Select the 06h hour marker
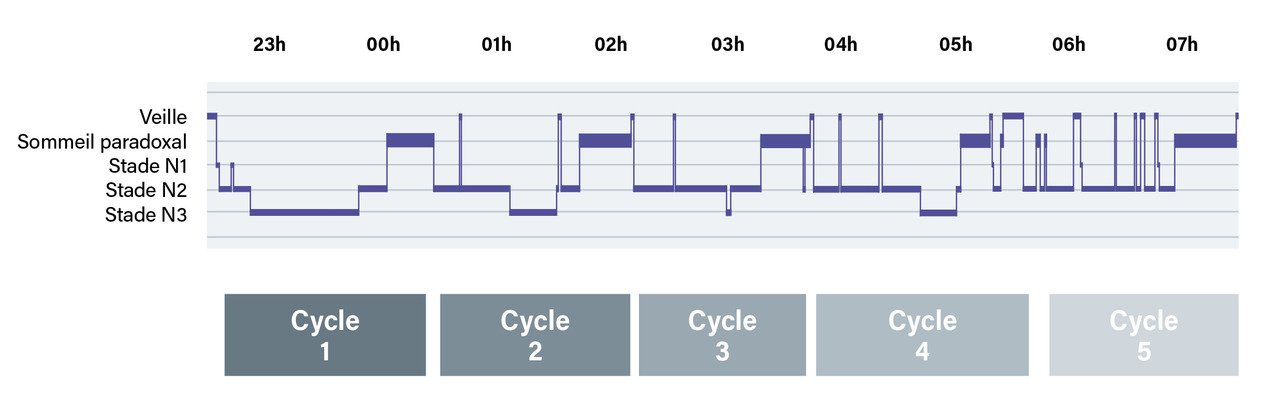Screen dimensions: 1280x416 1068,45
